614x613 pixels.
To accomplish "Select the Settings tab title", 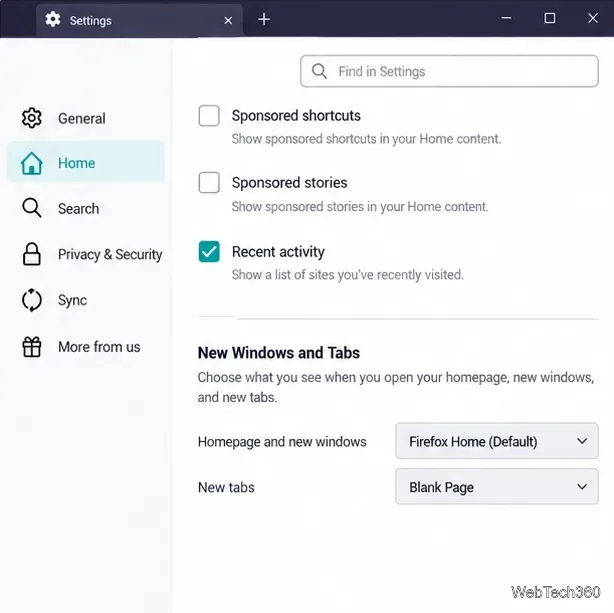I will pyautogui.click(x=90, y=20).
